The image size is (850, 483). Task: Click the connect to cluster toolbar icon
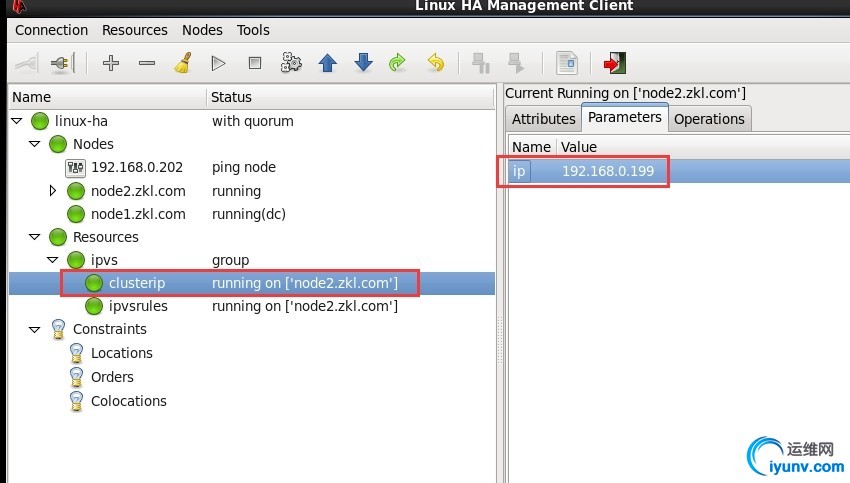coord(27,63)
